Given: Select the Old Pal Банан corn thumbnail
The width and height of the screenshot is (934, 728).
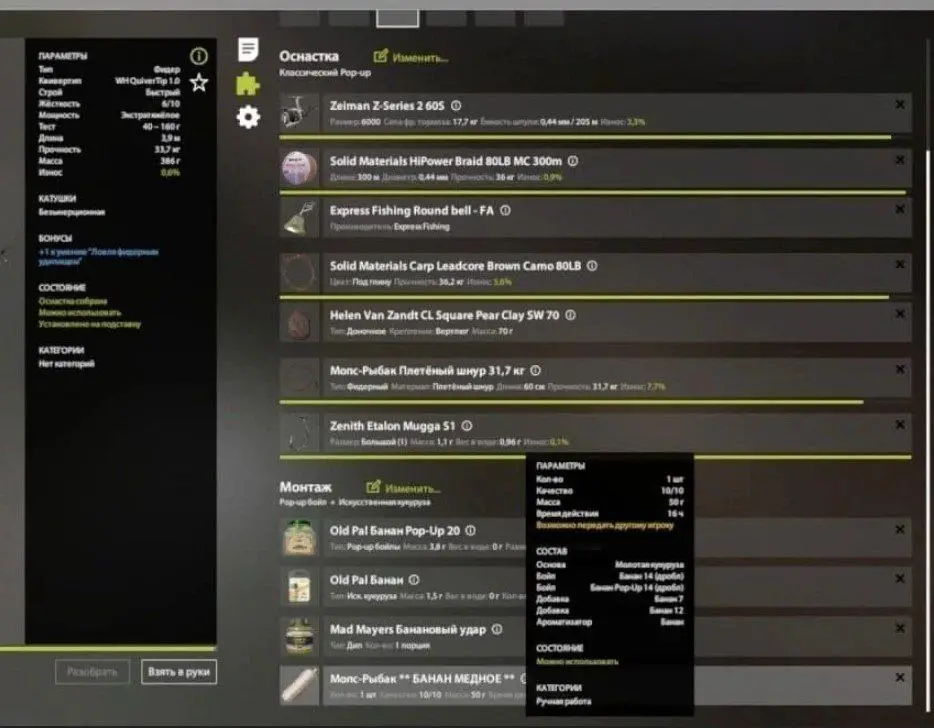Looking at the screenshot, I should coord(299,587).
